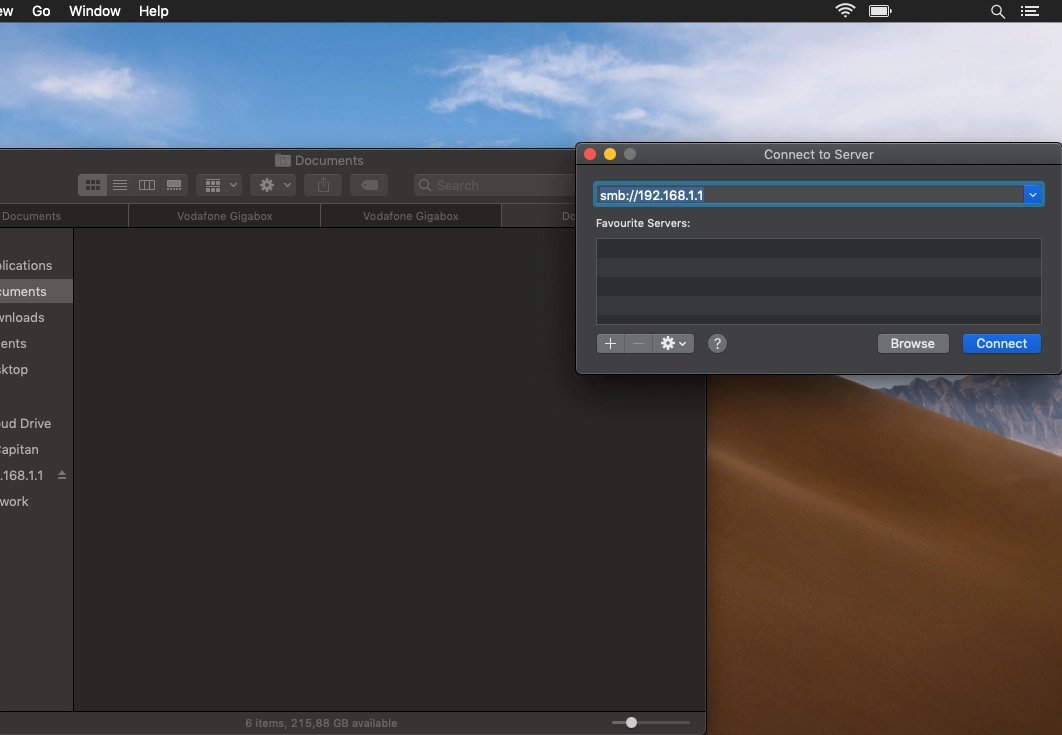This screenshot has width=1062, height=735.
Task: Click the Tags button in the Finder toolbar
Action: coord(368,185)
